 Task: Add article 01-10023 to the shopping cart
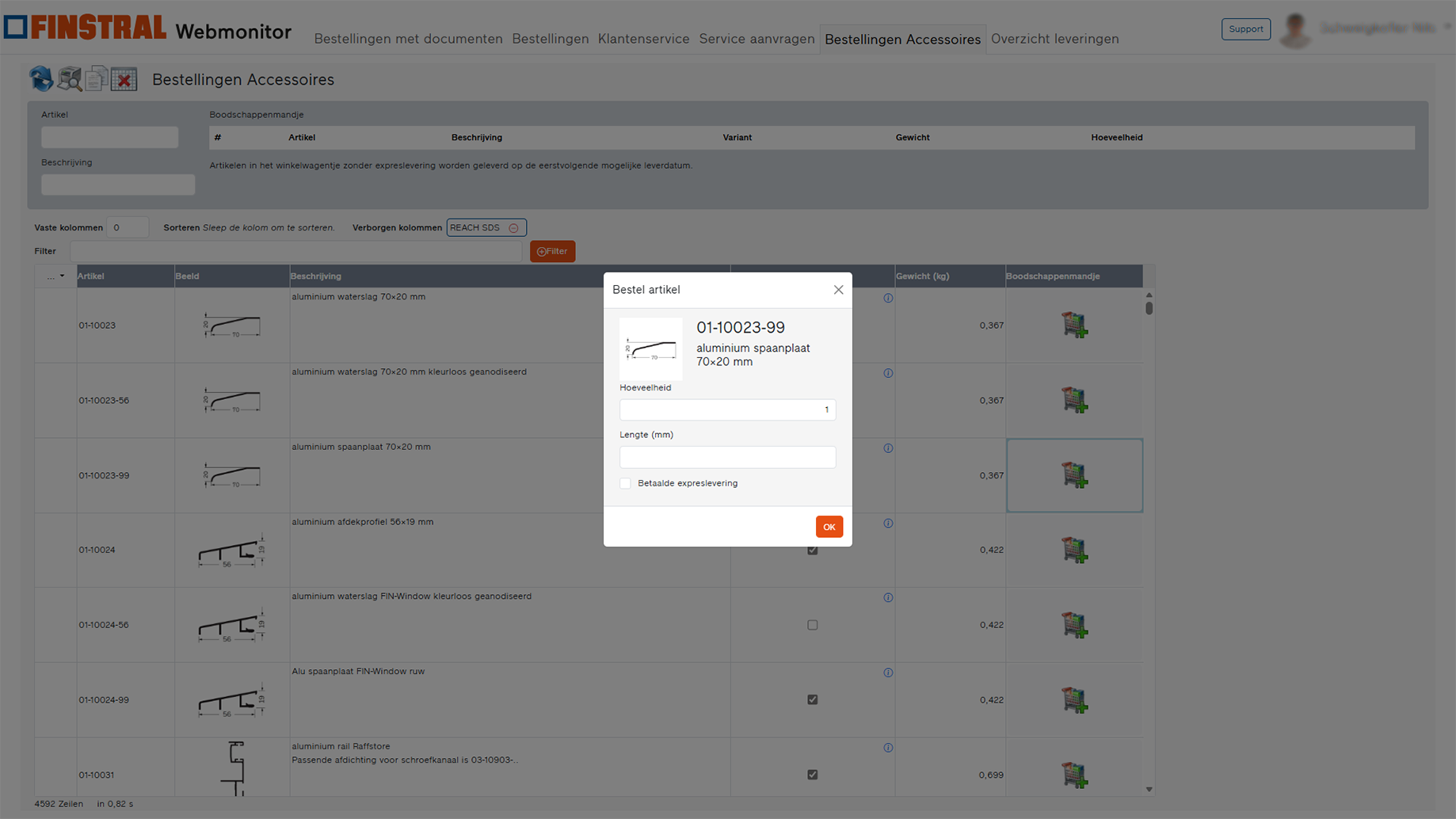point(1074,325)
